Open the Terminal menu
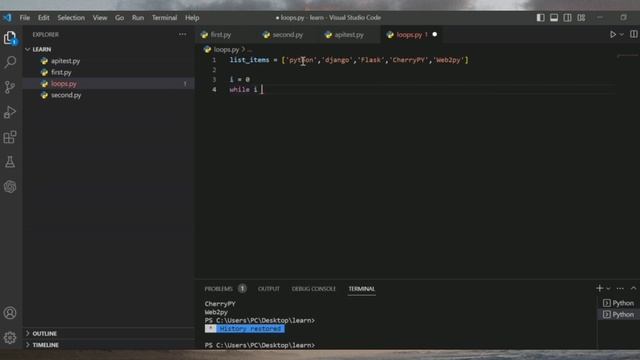The width and height of the screenshot is (640, 360). pyautogui.click(x=164, y=18)
